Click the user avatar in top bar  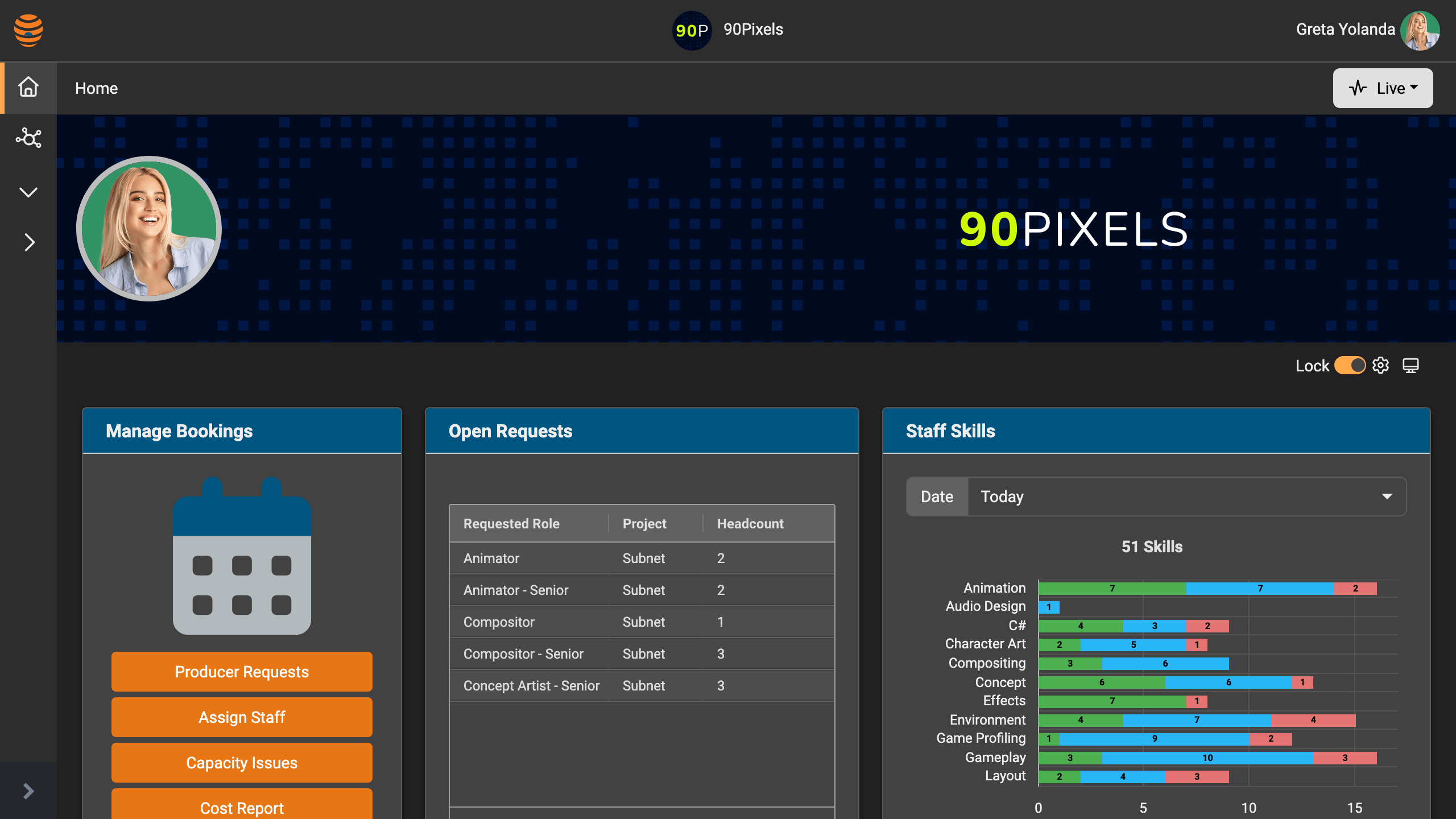(1420, 30)
